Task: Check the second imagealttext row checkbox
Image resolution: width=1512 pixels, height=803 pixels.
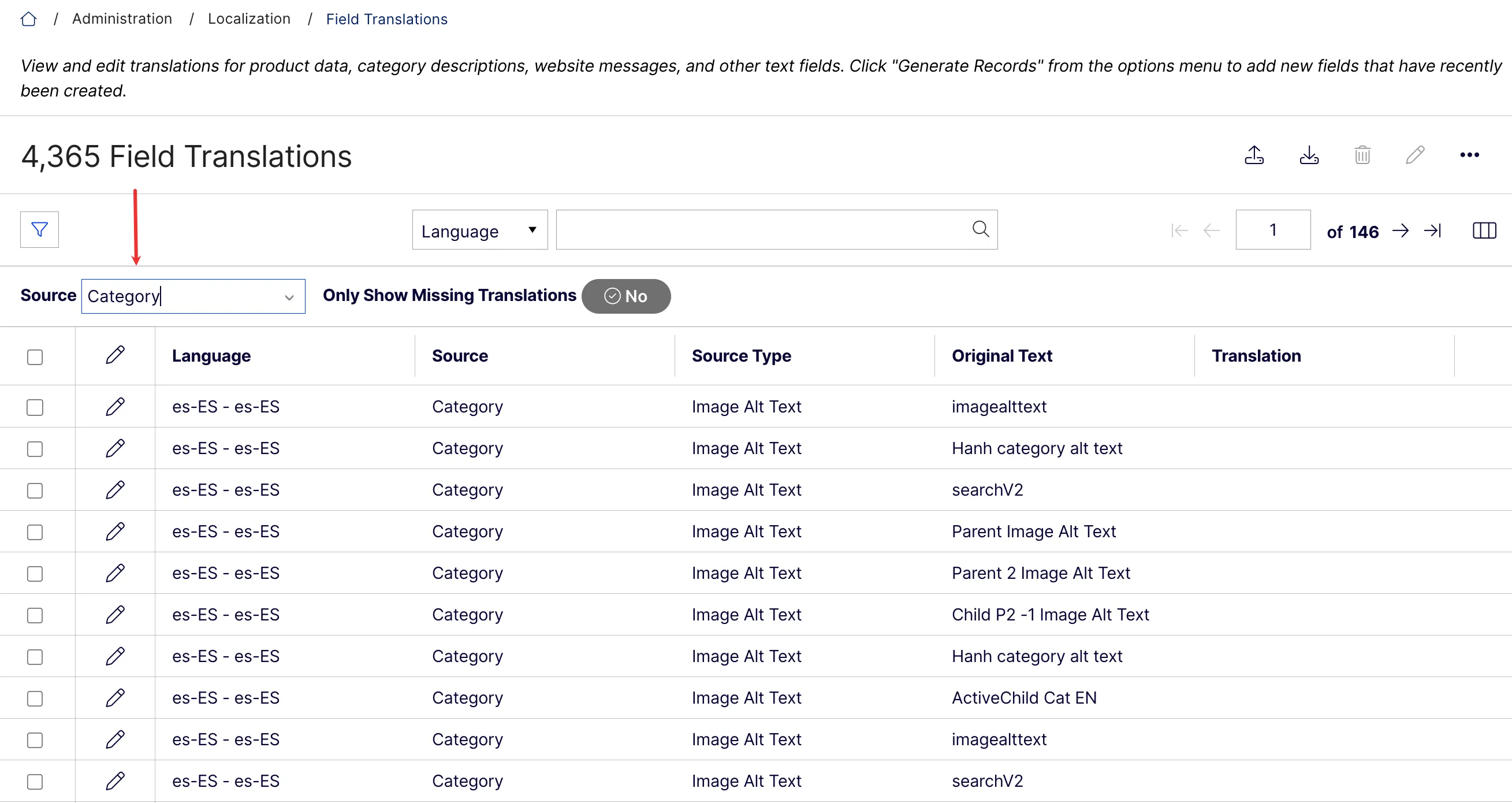Action: pos(35,740)
